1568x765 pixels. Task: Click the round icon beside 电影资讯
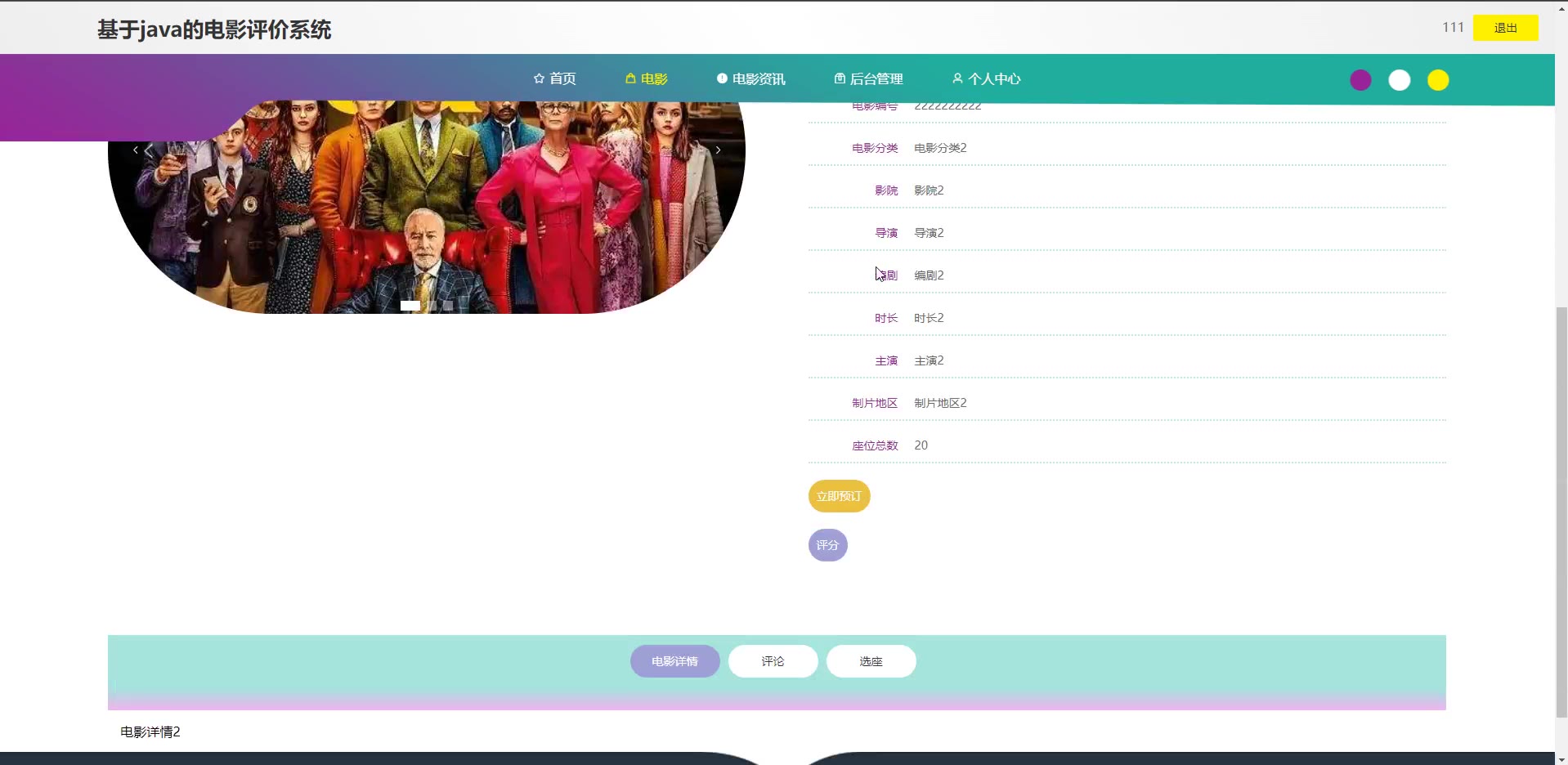tap(722, 78)
